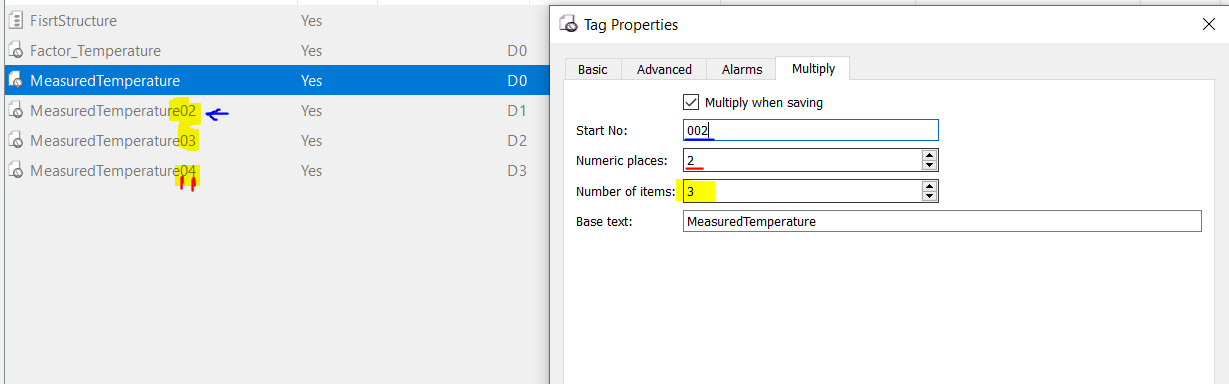Go to the Alarms tab

[742, 69]
